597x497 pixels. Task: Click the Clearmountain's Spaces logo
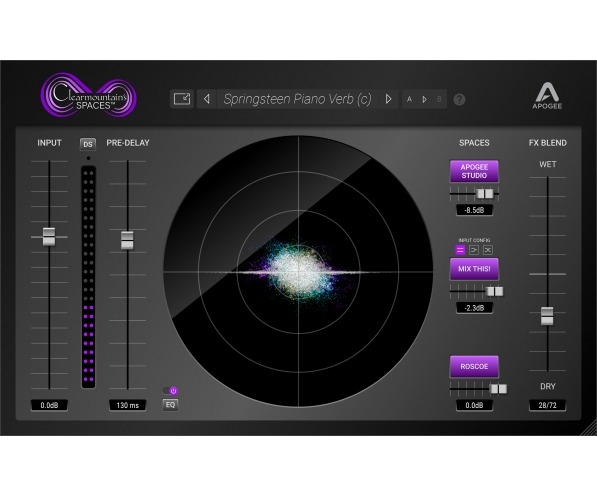[x=88, y=94]
